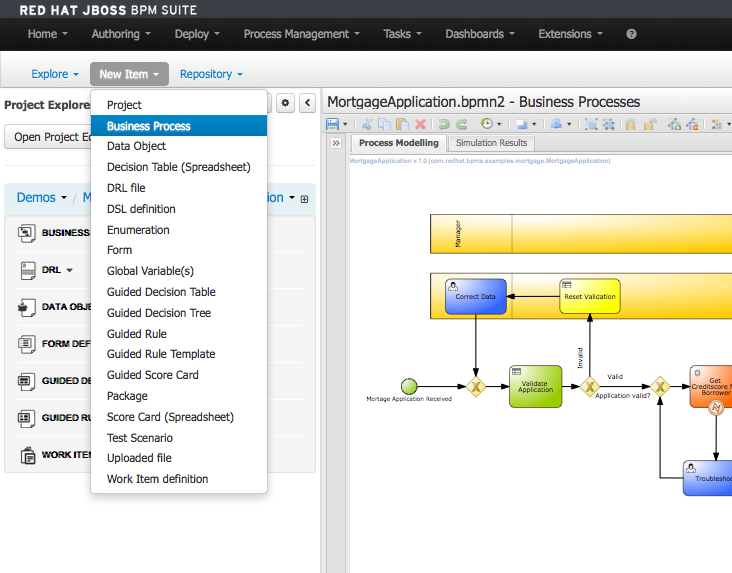
Task: Click the Copy icon in the toolbar
Action: [x=384, y=124]
